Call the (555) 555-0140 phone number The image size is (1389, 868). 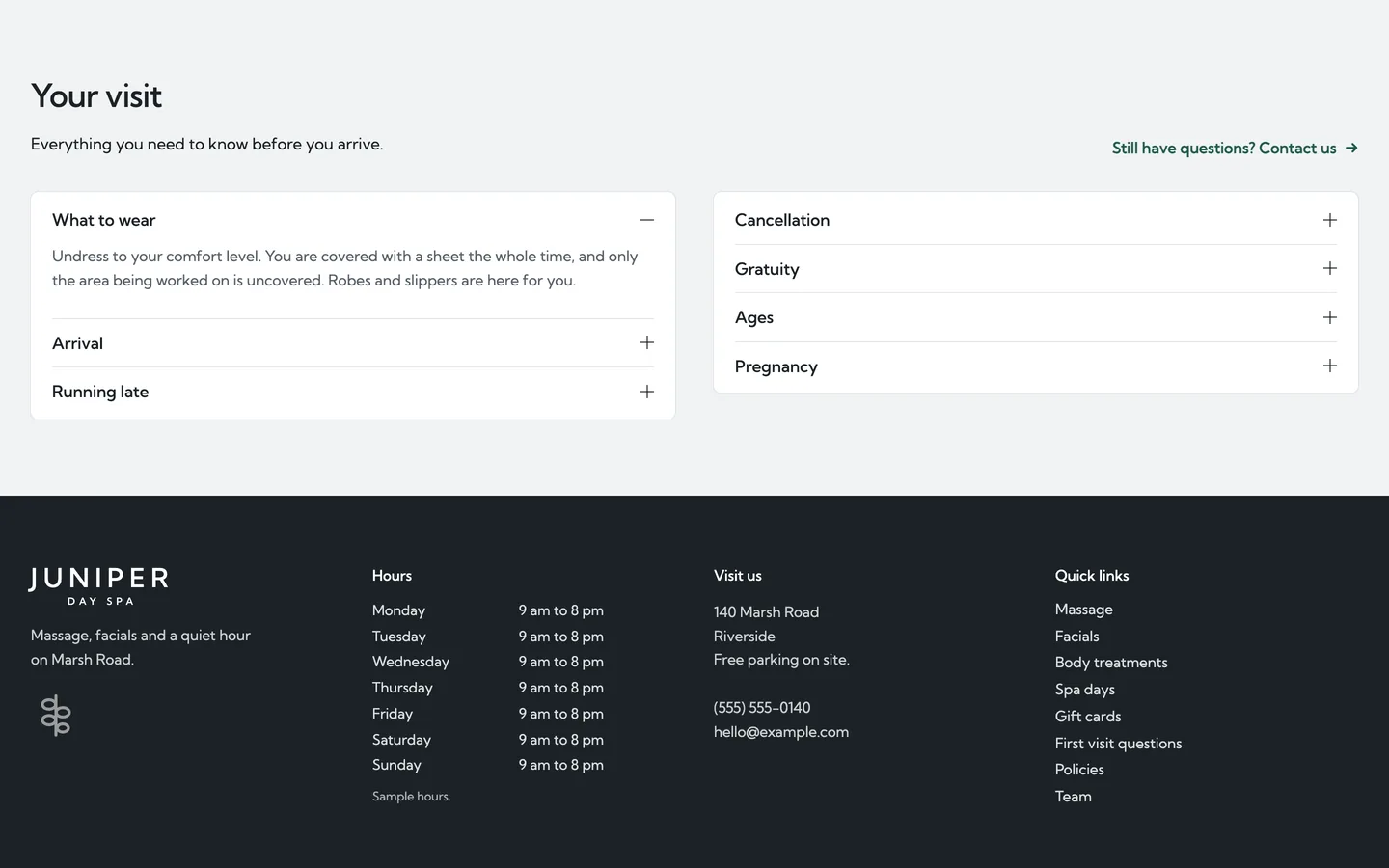click(762, 708)
